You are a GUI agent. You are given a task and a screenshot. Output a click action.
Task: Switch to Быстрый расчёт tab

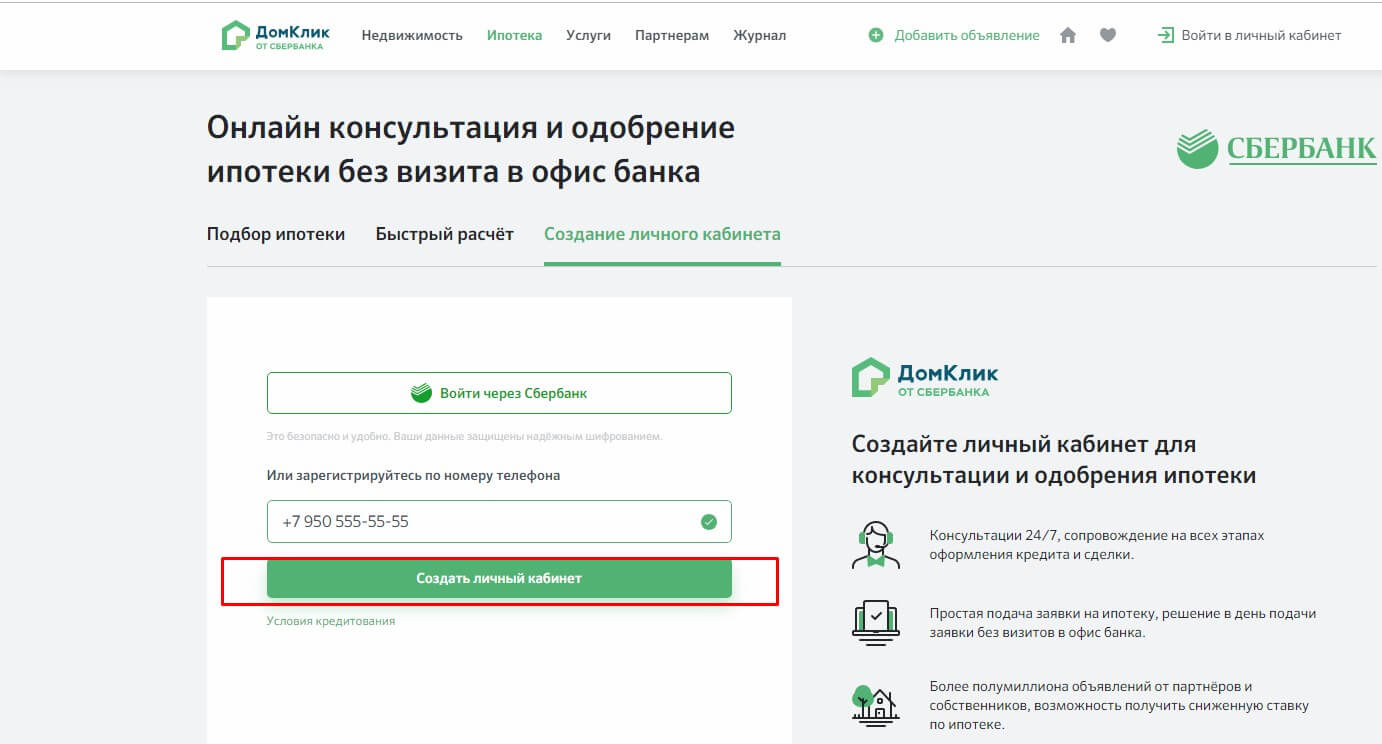445,234
